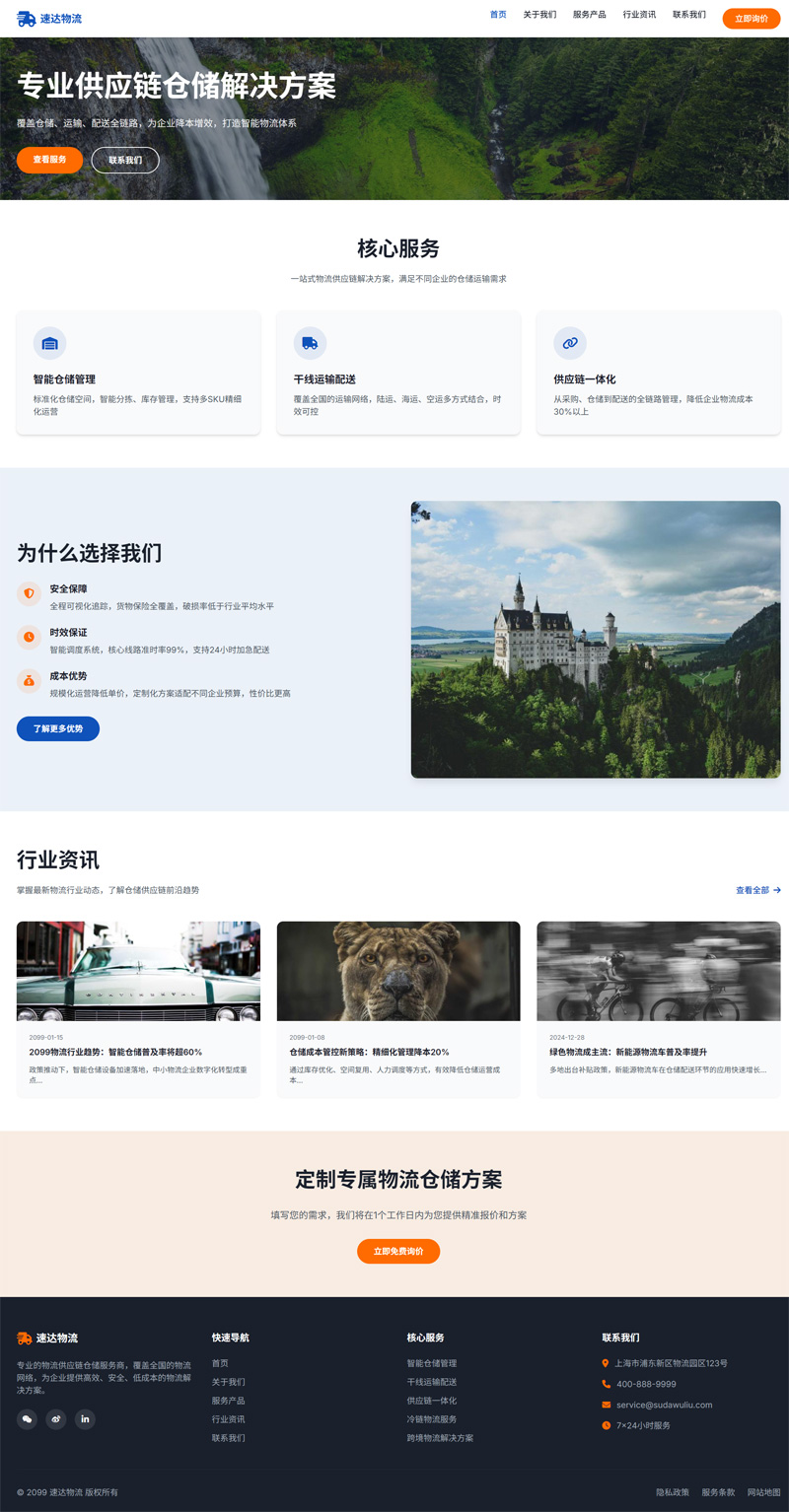The width and height of the screenshot is (789, 1512).
Task: Click the 立即免费询价 orange button
Action: pyautogui.click(x=397, y=1252)
